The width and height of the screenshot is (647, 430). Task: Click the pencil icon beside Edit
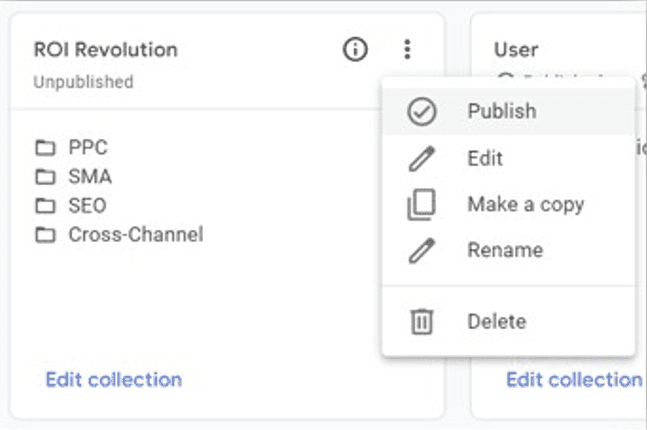pos(421,158)
